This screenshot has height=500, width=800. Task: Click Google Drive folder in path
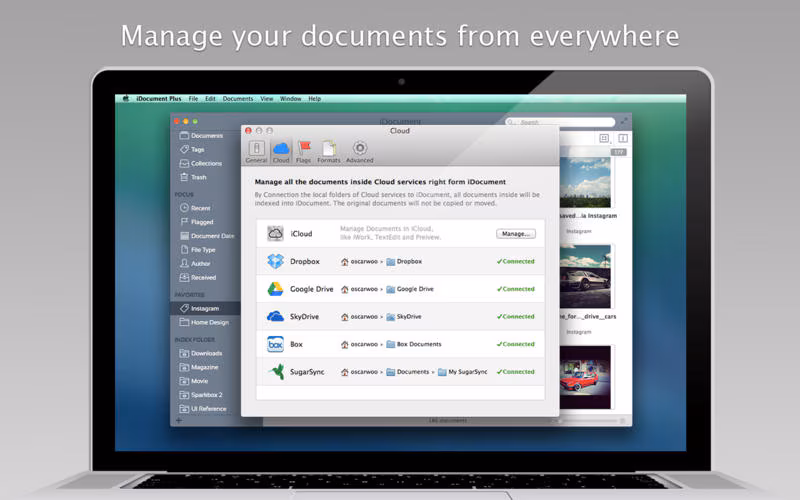click(x=410, y=289)
